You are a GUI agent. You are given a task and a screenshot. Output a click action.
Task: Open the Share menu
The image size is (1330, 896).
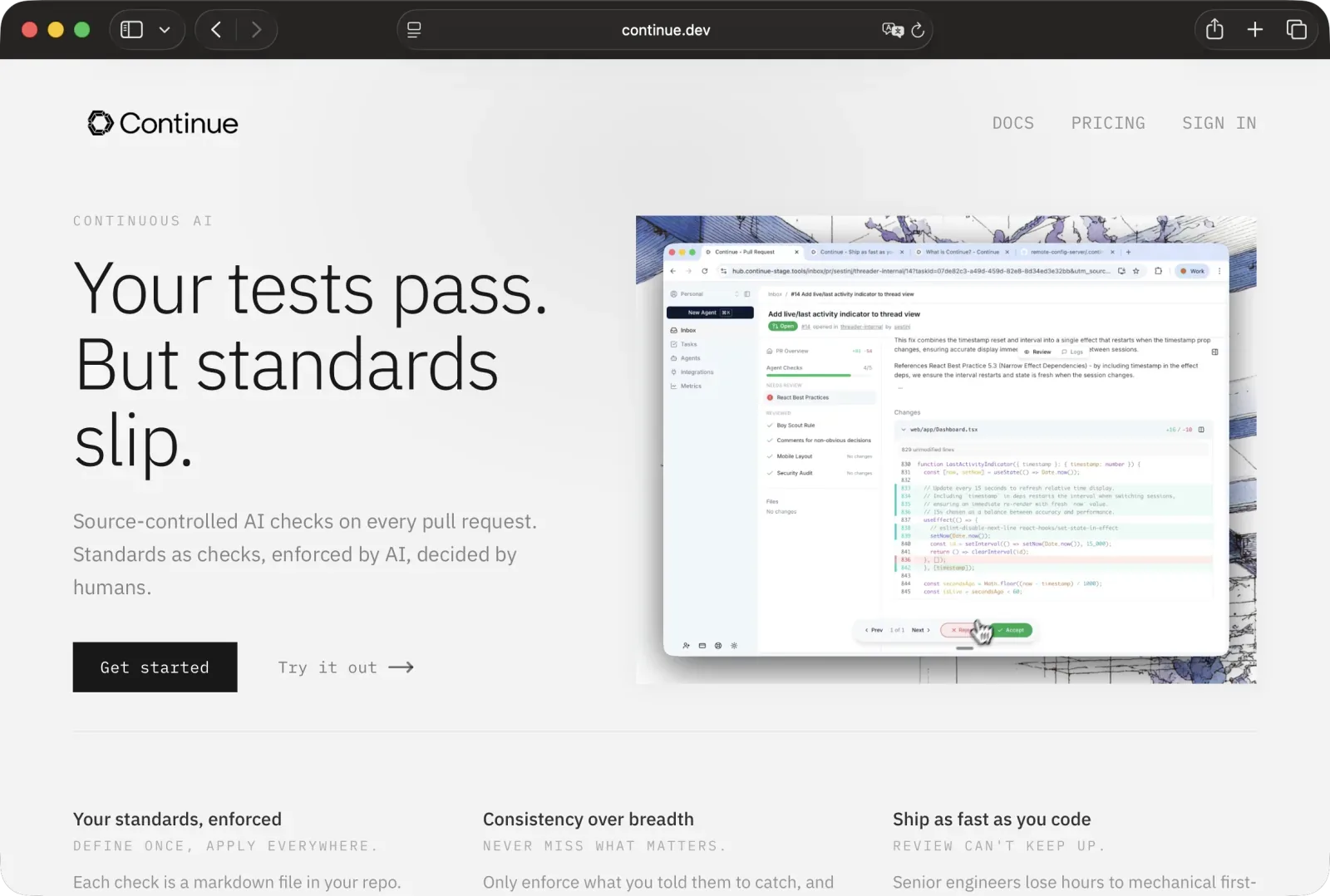[1214, 30]
